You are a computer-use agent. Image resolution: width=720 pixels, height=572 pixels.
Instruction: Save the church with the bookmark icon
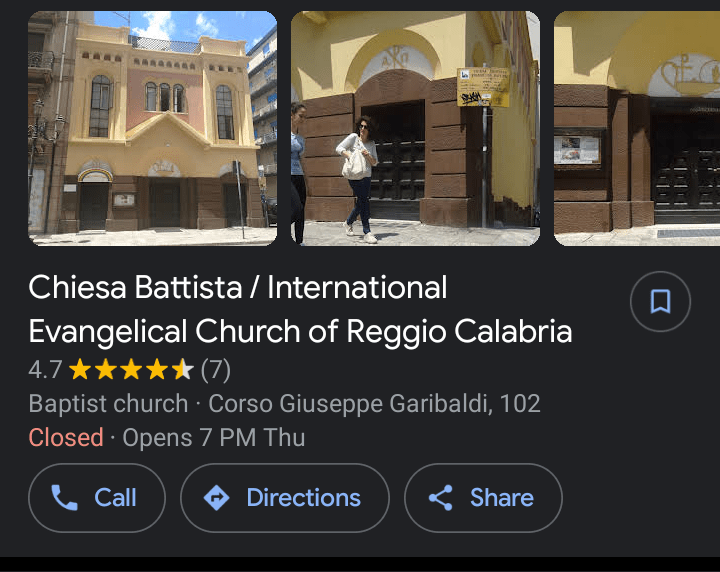pyautogui.click(x=660, y=302)
